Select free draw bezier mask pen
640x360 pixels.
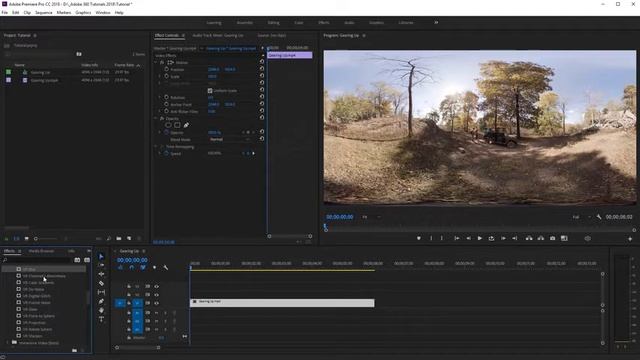(186, 125)
